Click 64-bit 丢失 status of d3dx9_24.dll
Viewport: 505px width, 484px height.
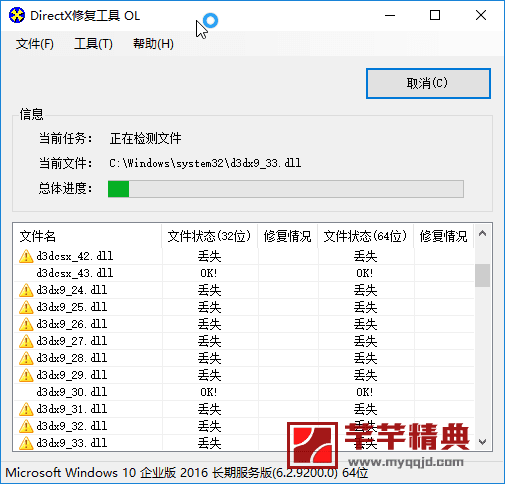click(365, 290)
